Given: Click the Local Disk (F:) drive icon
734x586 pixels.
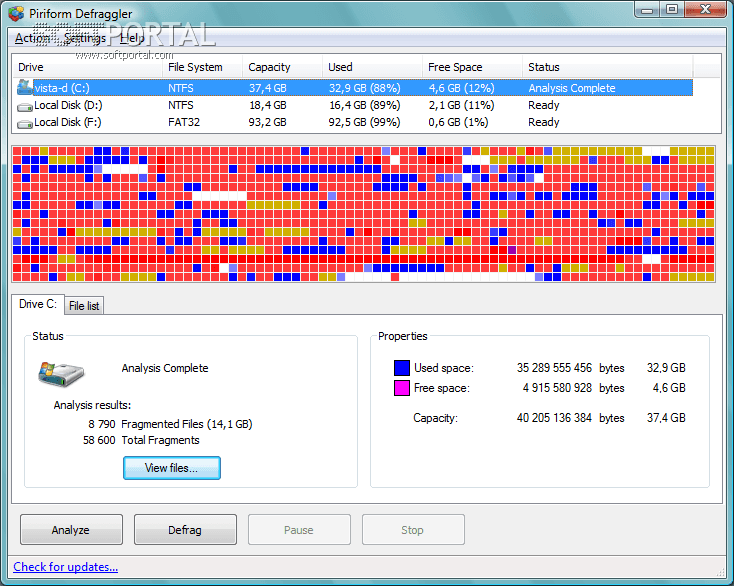Looking at the screenshot, I should [24, 124].
